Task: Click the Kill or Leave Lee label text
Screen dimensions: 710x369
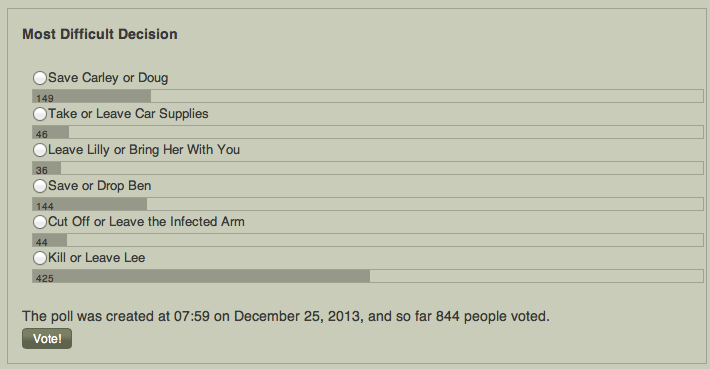Action: pos(96,258)
